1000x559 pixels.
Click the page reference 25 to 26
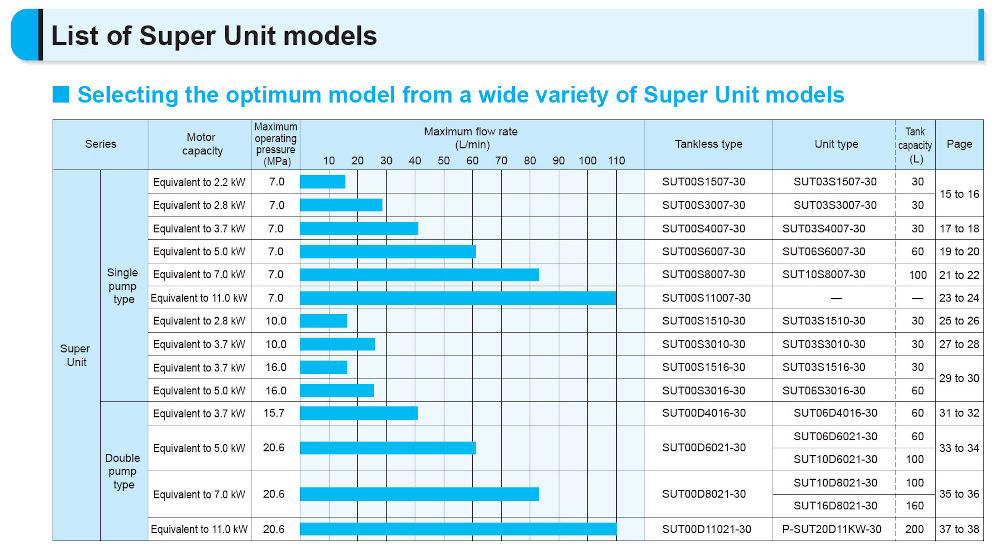(959, 321)
